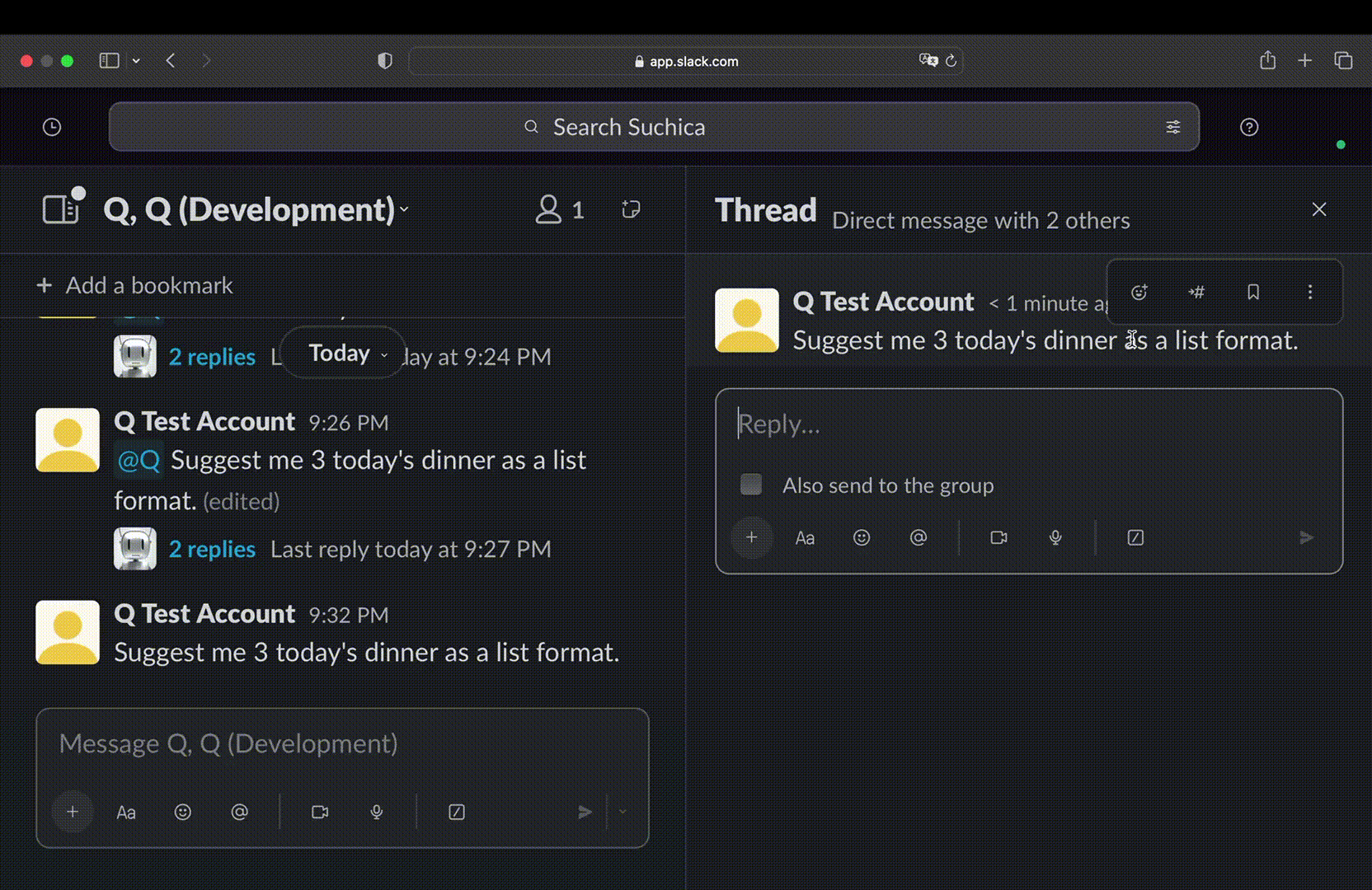Open more actions on the thread message

(1309, 292)
